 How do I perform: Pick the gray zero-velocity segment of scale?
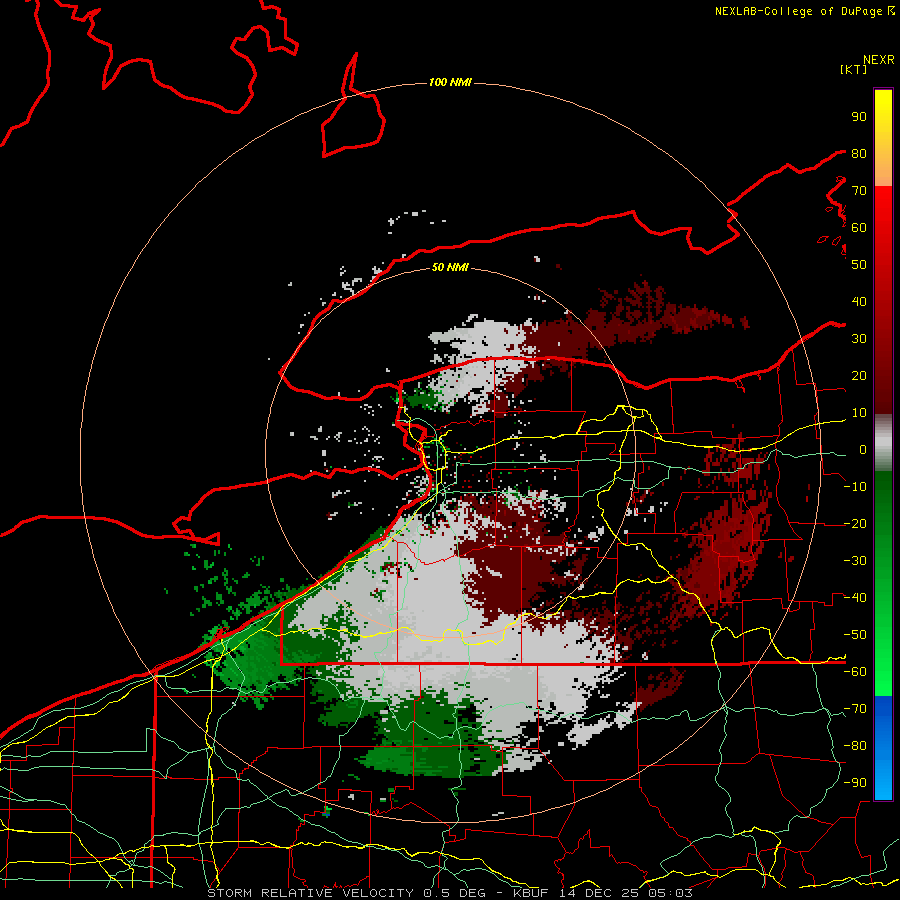(883, 443)
